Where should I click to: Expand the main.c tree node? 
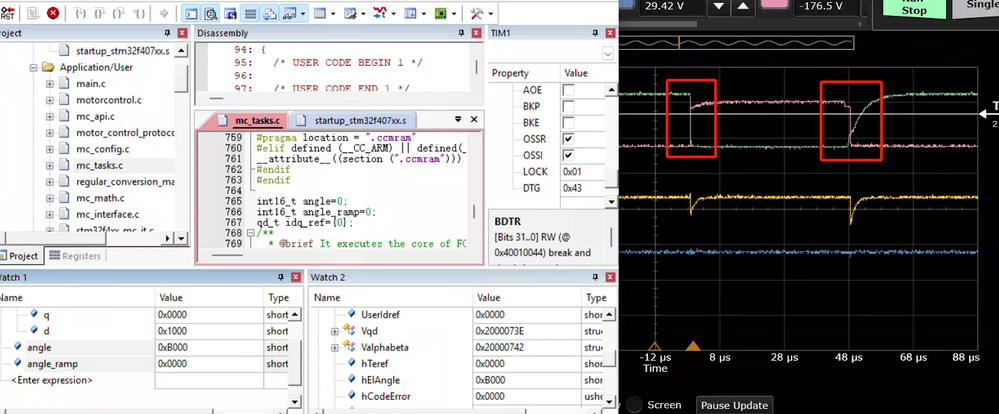point(50,83)
